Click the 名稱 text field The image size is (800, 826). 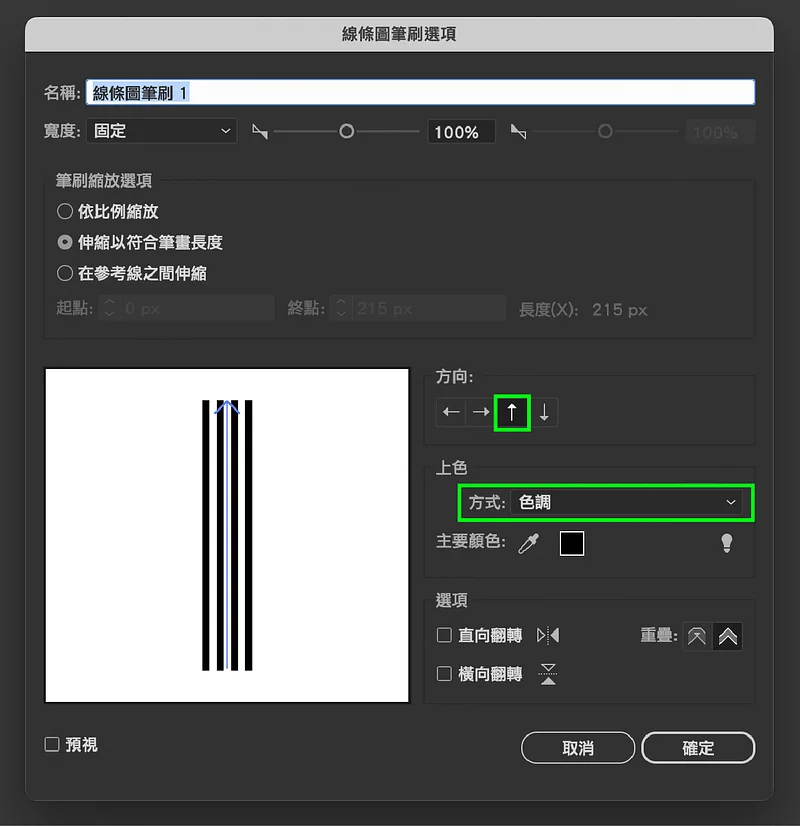tap(420, 92)
